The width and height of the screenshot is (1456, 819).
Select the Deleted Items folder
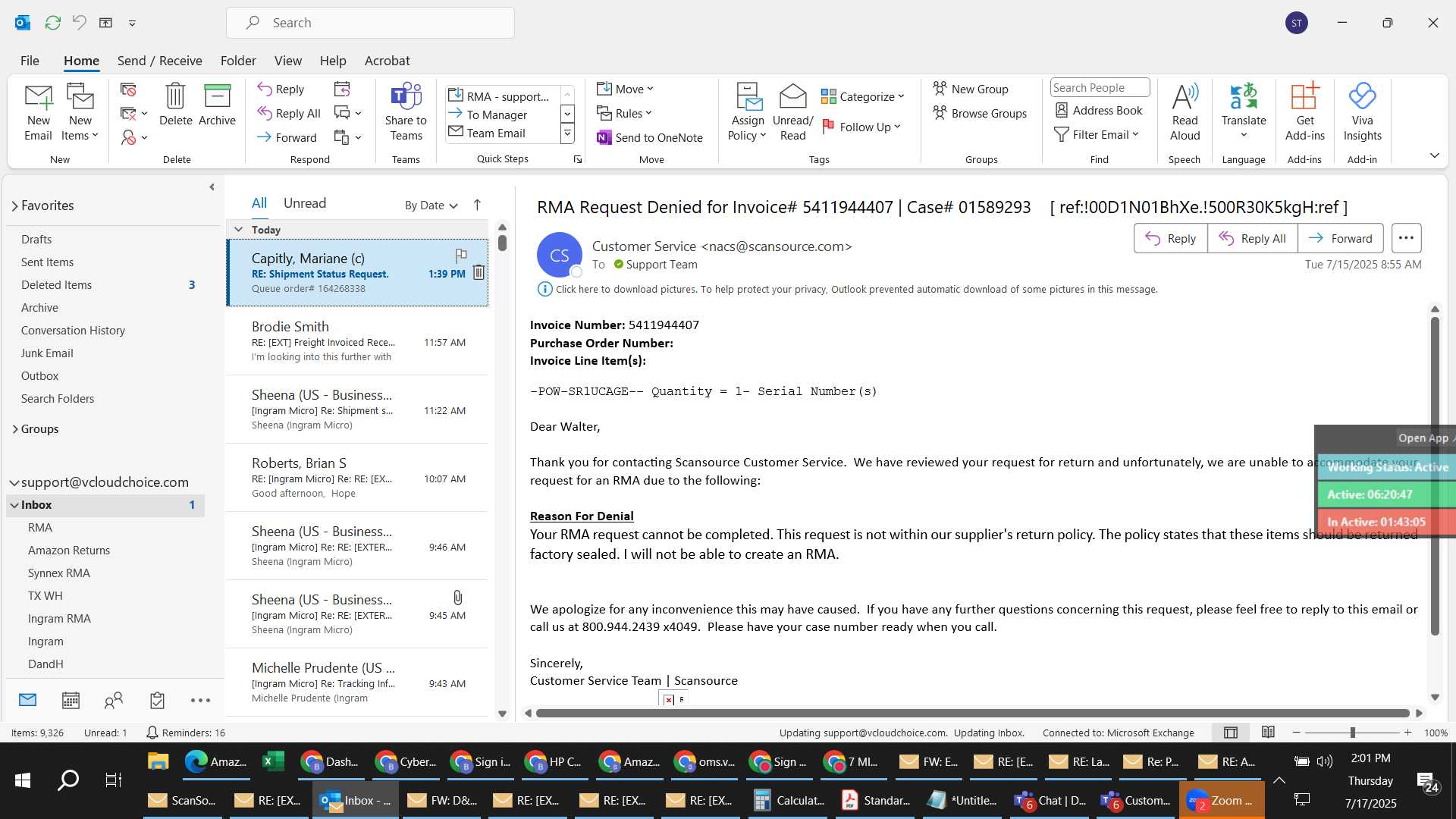click(56, 285)
